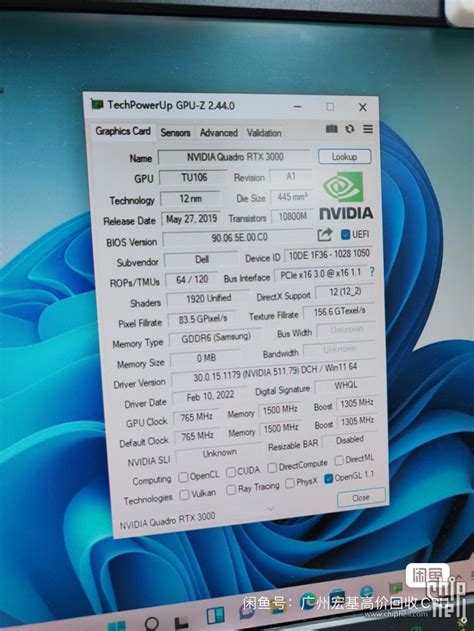Click the Release Date value May 27, 2019

coord(192,219)
